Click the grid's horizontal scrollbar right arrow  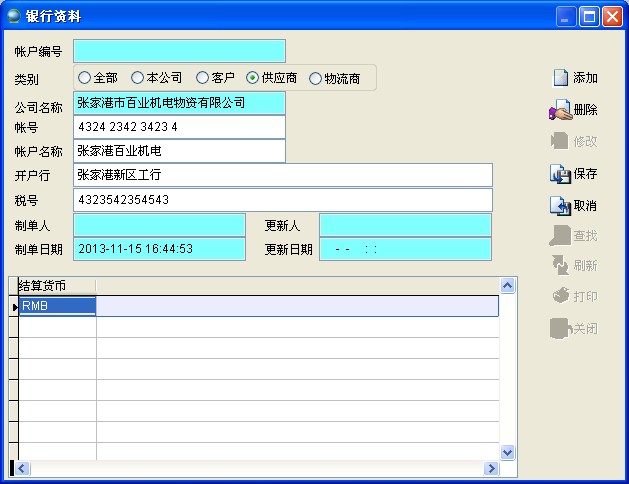point(491,468)
